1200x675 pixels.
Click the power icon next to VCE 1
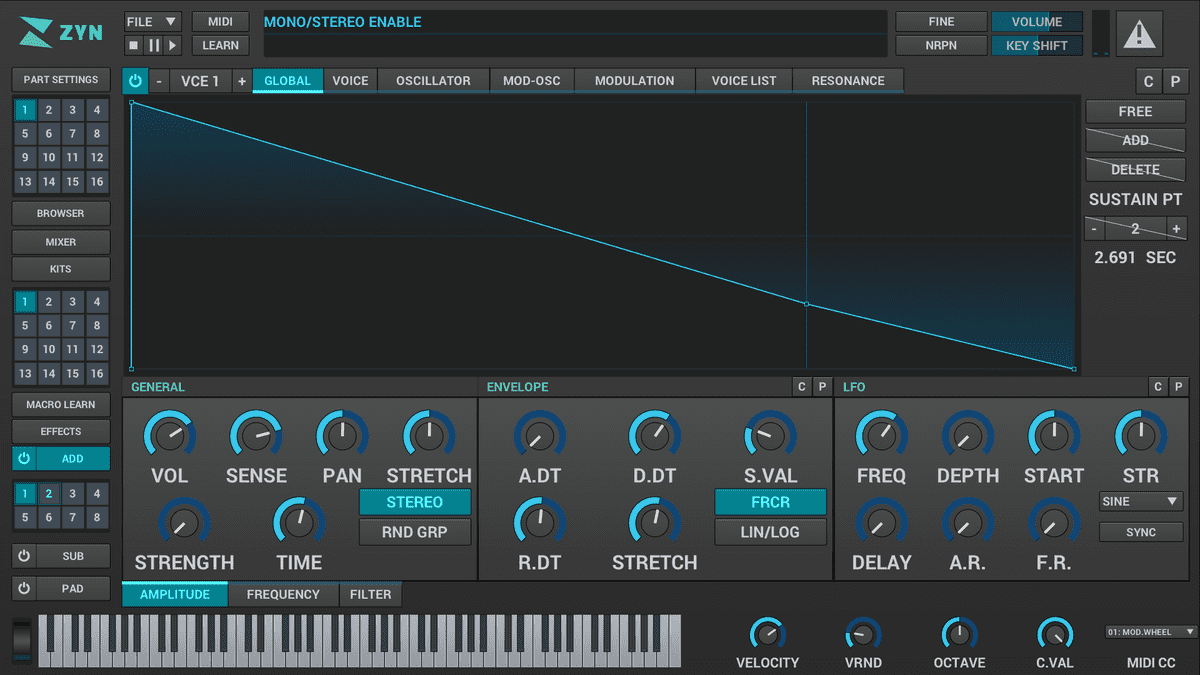tap(135, 80)
